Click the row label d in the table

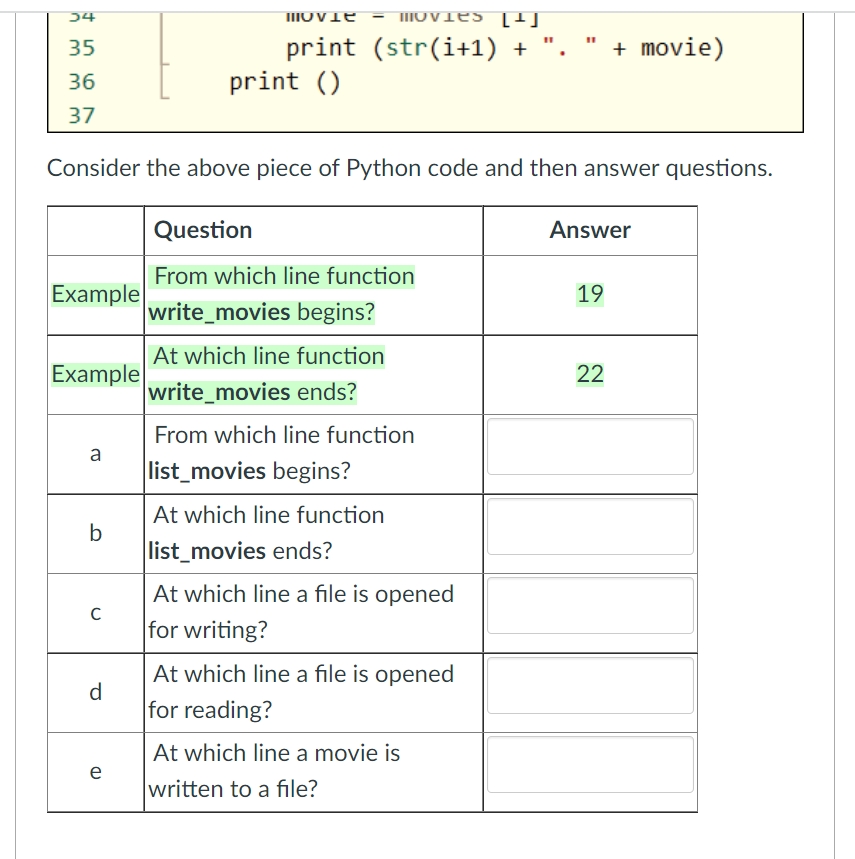tap(95, 692)
